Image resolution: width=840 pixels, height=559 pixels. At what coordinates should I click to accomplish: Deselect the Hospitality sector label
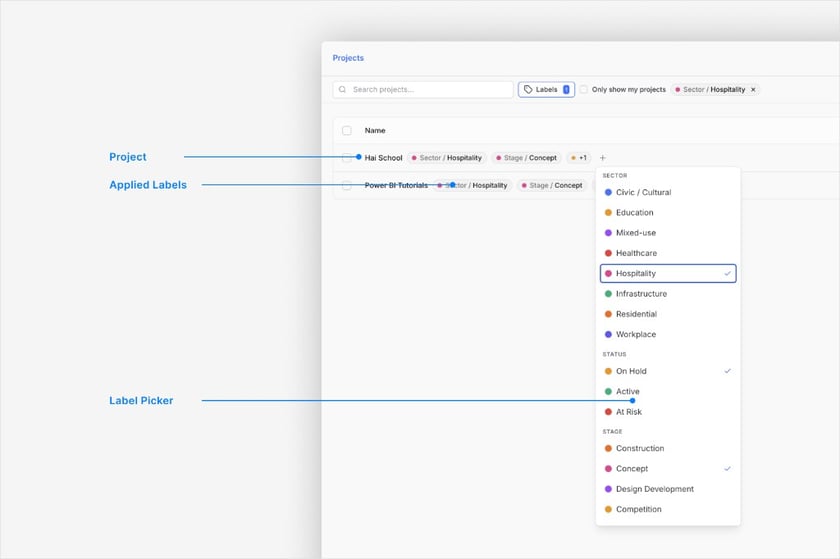[x=668, y=273]
